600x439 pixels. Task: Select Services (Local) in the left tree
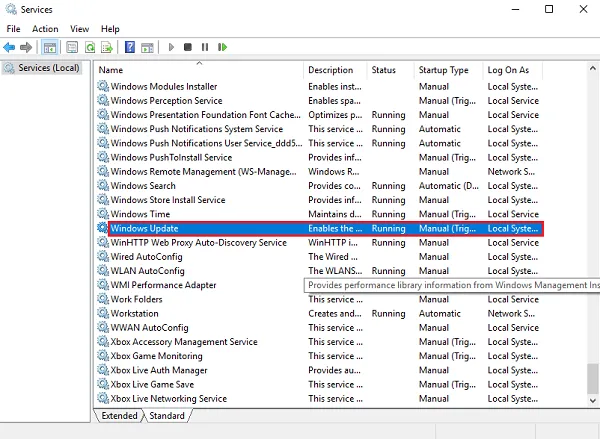click(42, 68)
